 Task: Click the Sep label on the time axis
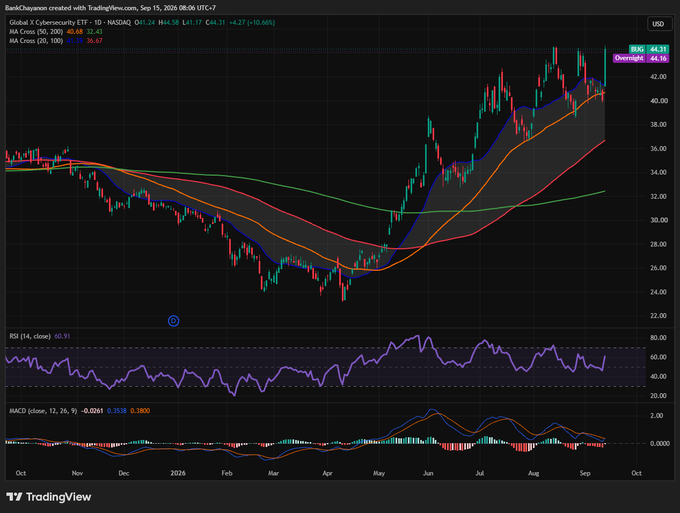pyautogui.click(x=585, y=473)
